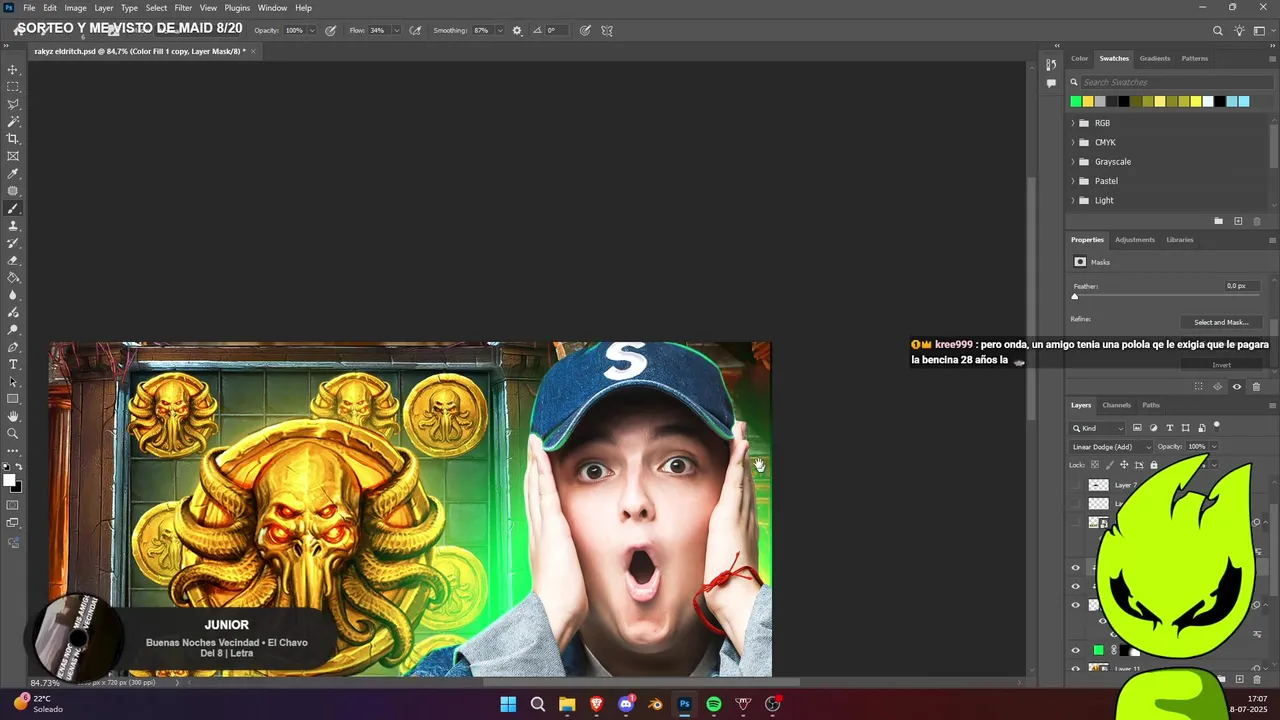1280x720 pixels.
Task: Hide the green Color Fill layer
Action: pos(1076,650)
